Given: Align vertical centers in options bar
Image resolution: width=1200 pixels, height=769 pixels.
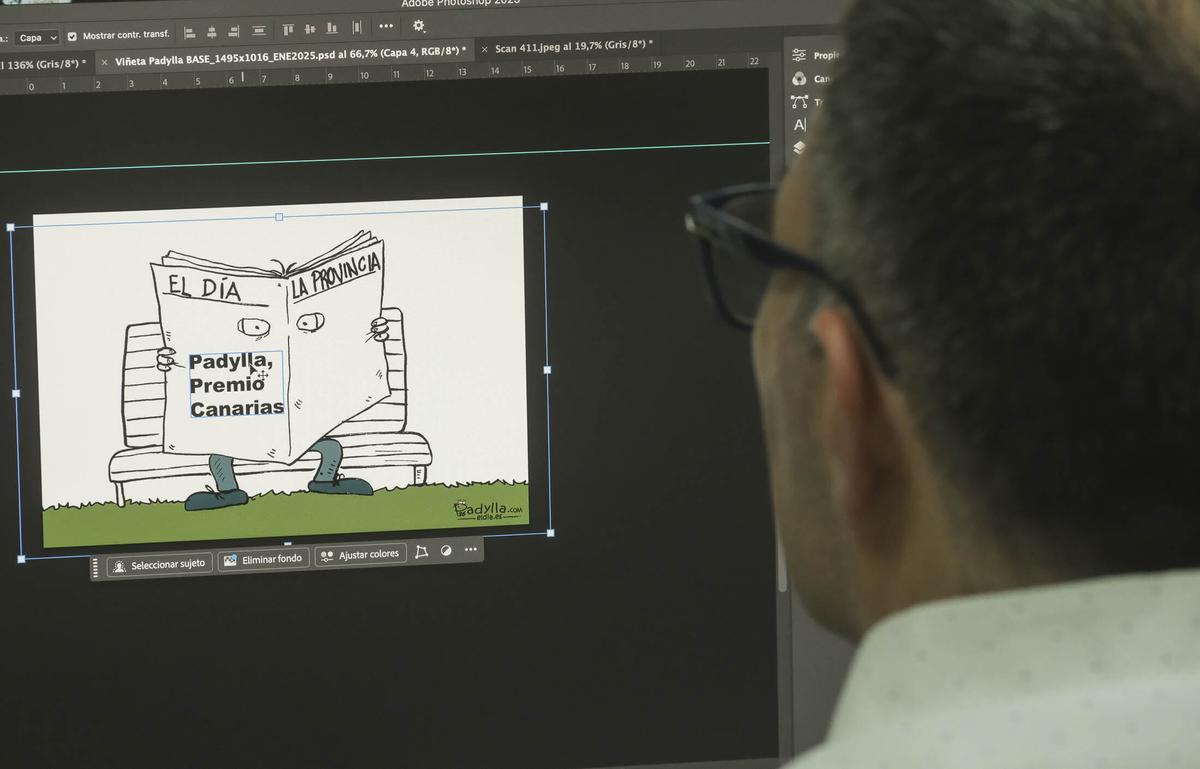Looking at the screenshot, I should pos(310,29).
